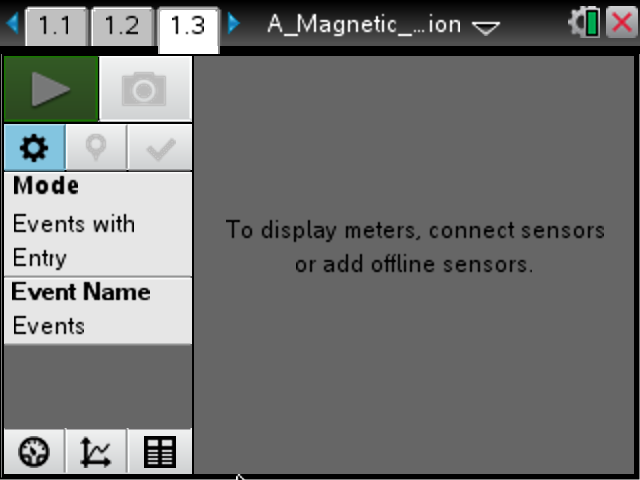Screen dimensions: 640x480
Task: Start data collection with the play button
Action: [51, 89]
